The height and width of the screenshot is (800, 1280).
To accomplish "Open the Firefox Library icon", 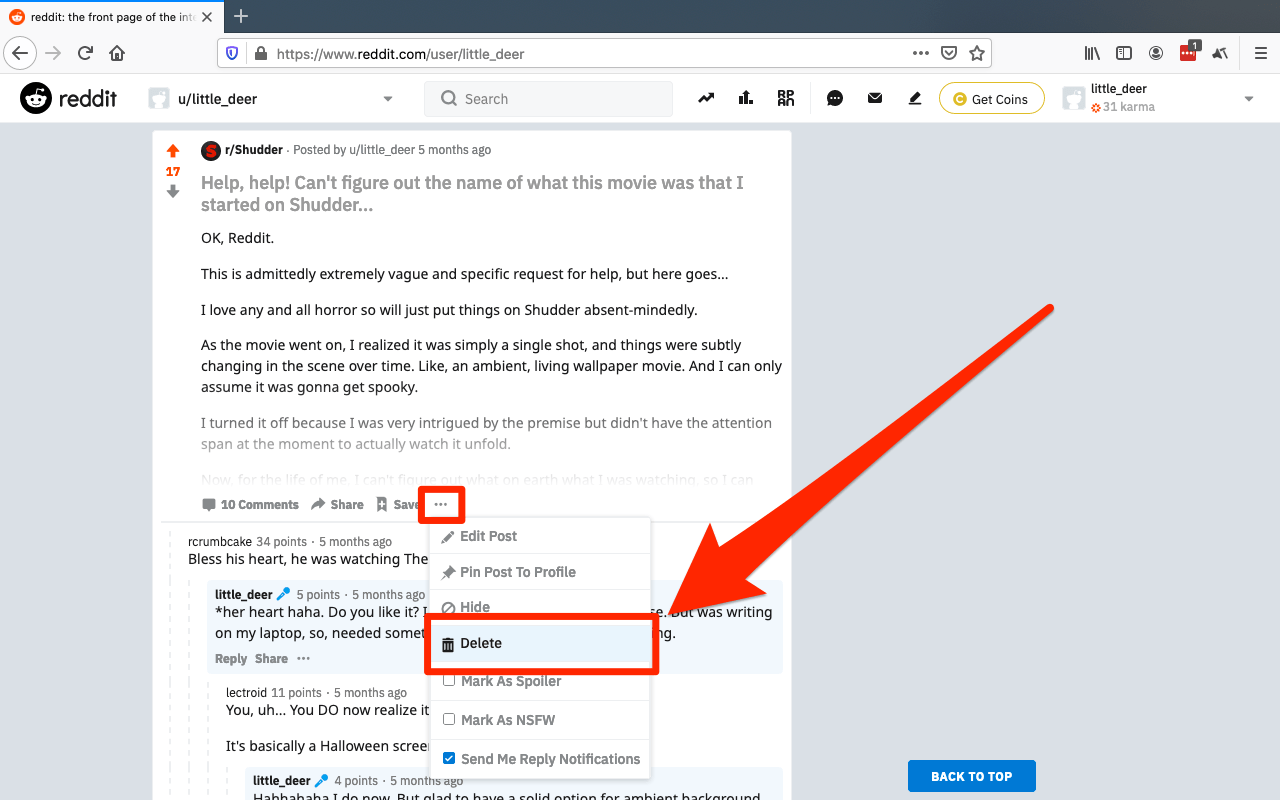I will (1092, 53).
